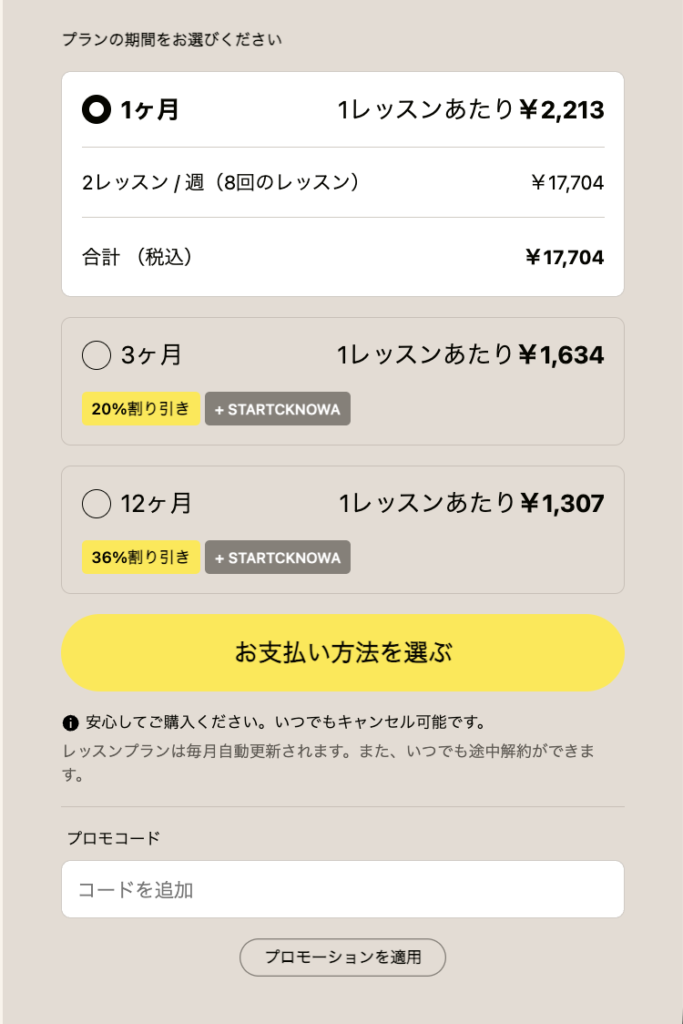Image resolution: width=683 pixels, height=1024 pixels.
Task: Click the +STARTCKNOWA tag on the 3ヶ月 plan
Action: tap(277, 408)
